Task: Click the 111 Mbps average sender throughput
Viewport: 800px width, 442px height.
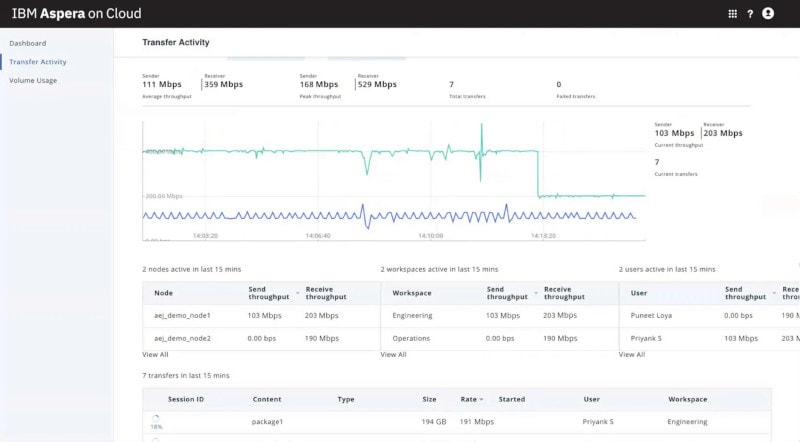Action: pyautogui.click(x=162, y=84)
